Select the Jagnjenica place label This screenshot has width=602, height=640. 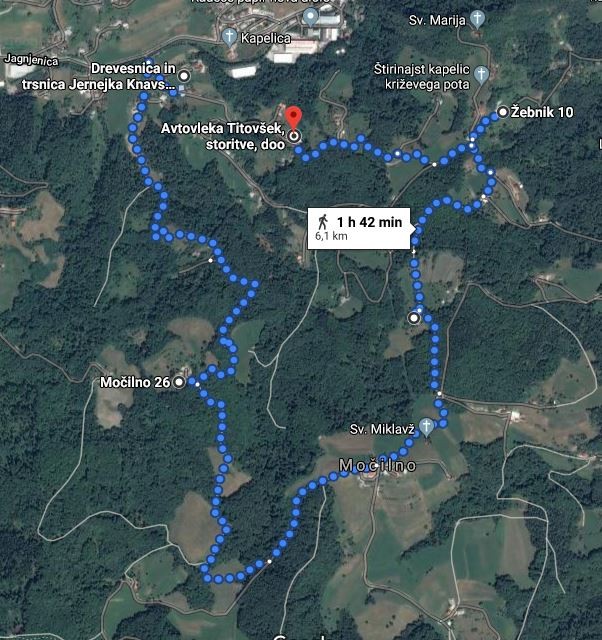point(31,60)
